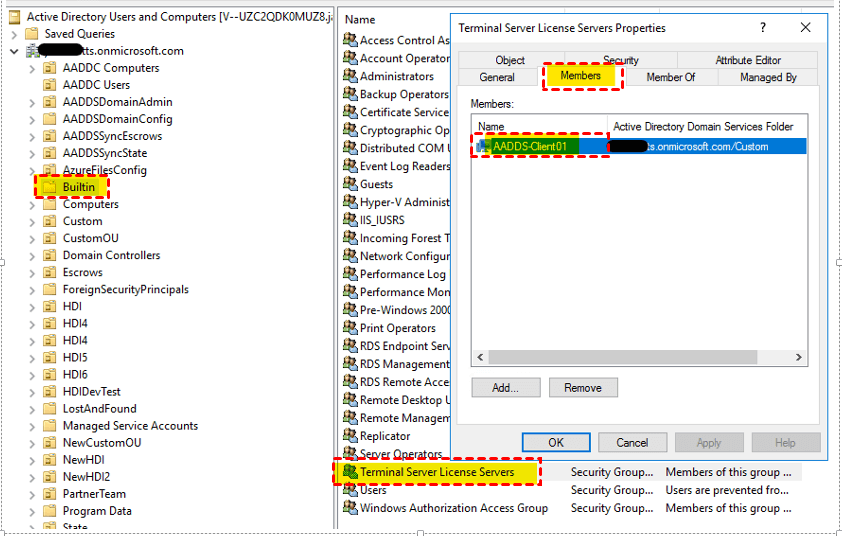This screenshot has height=536, width=842.
Task: Expand the PartnerTeam node
Action: click(x=32, y=495)
